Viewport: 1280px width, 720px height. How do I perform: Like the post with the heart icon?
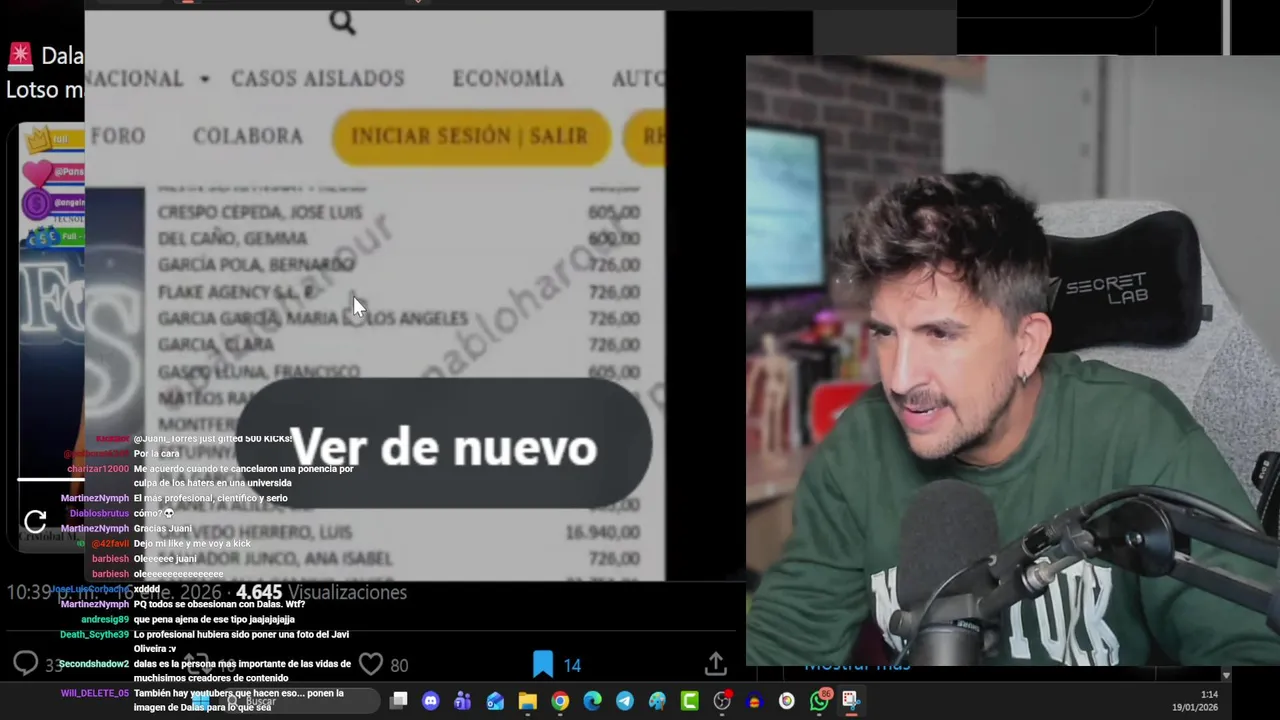coord(371,664)
